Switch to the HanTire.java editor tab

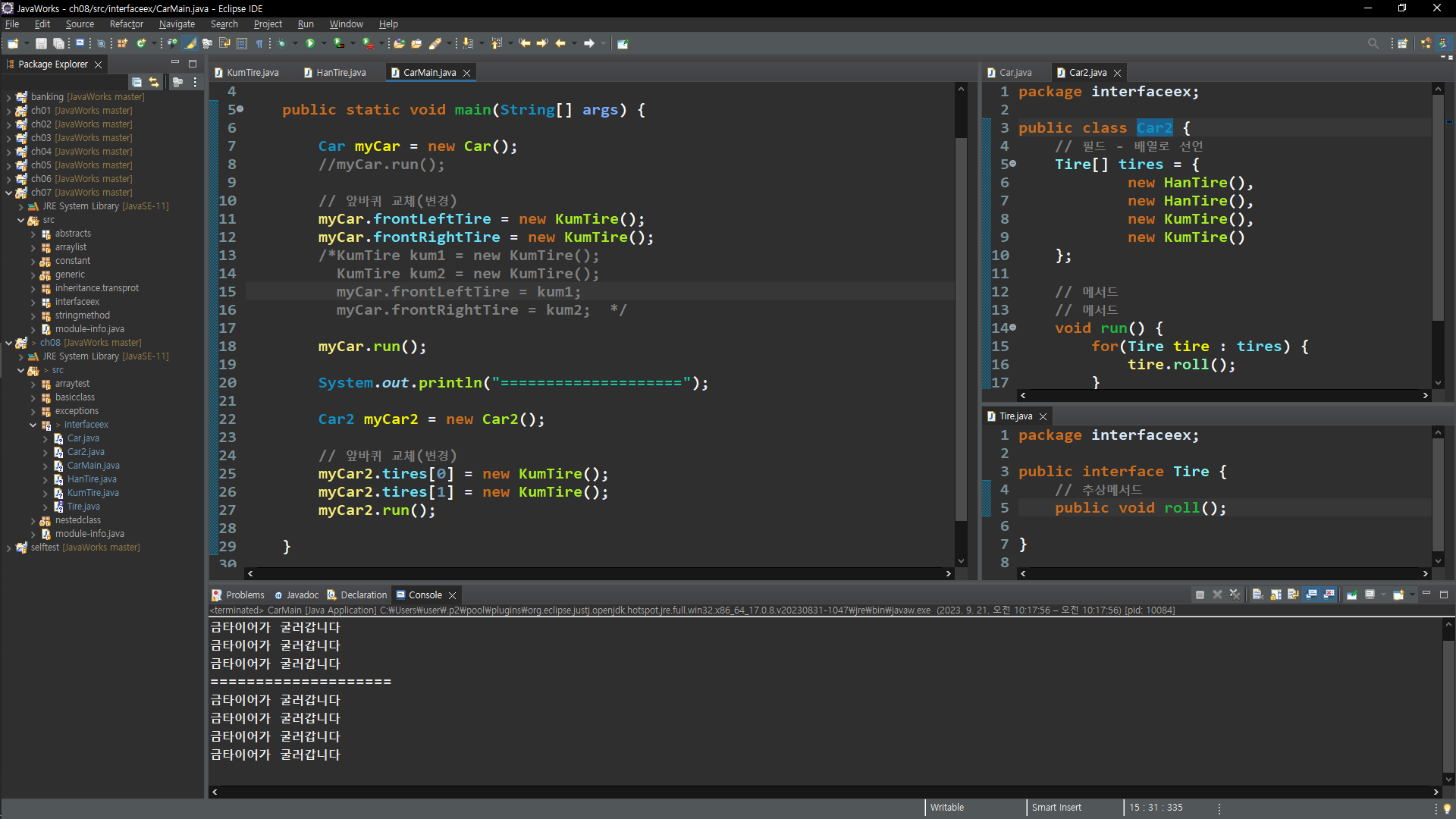(x=340, y=73)
